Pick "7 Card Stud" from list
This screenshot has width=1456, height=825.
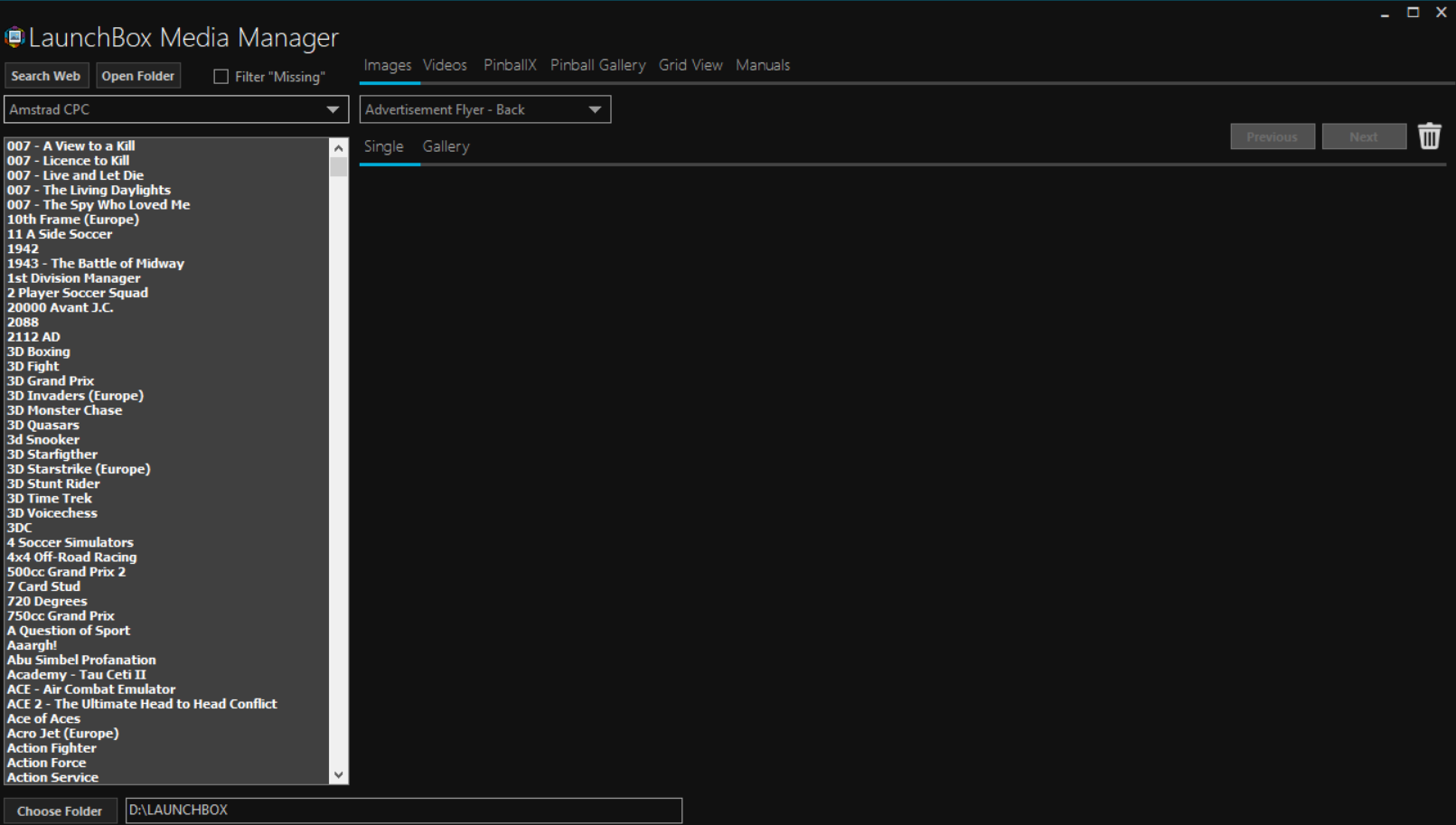tap(44, 586)
